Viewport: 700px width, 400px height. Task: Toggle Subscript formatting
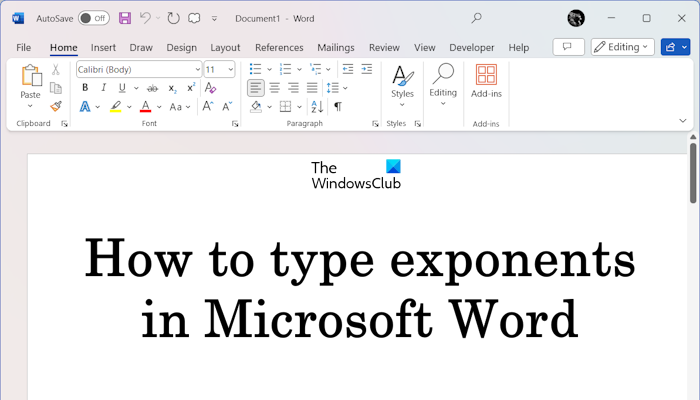point(172,88)
